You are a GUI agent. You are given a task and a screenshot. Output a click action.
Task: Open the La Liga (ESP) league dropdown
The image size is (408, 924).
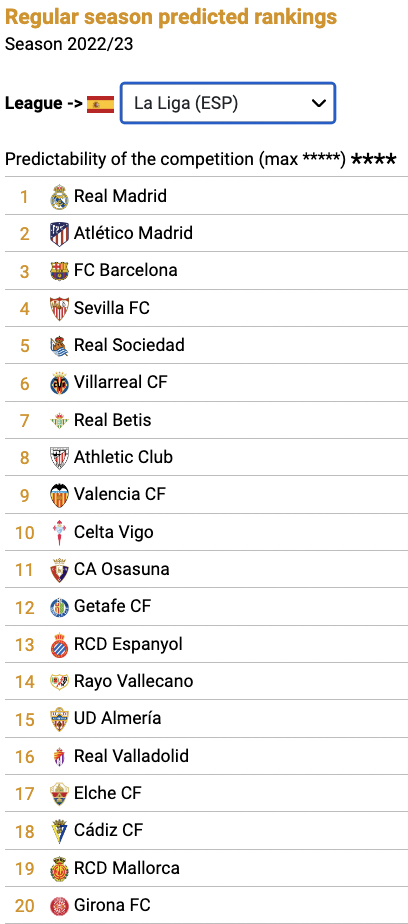(228, 103)
